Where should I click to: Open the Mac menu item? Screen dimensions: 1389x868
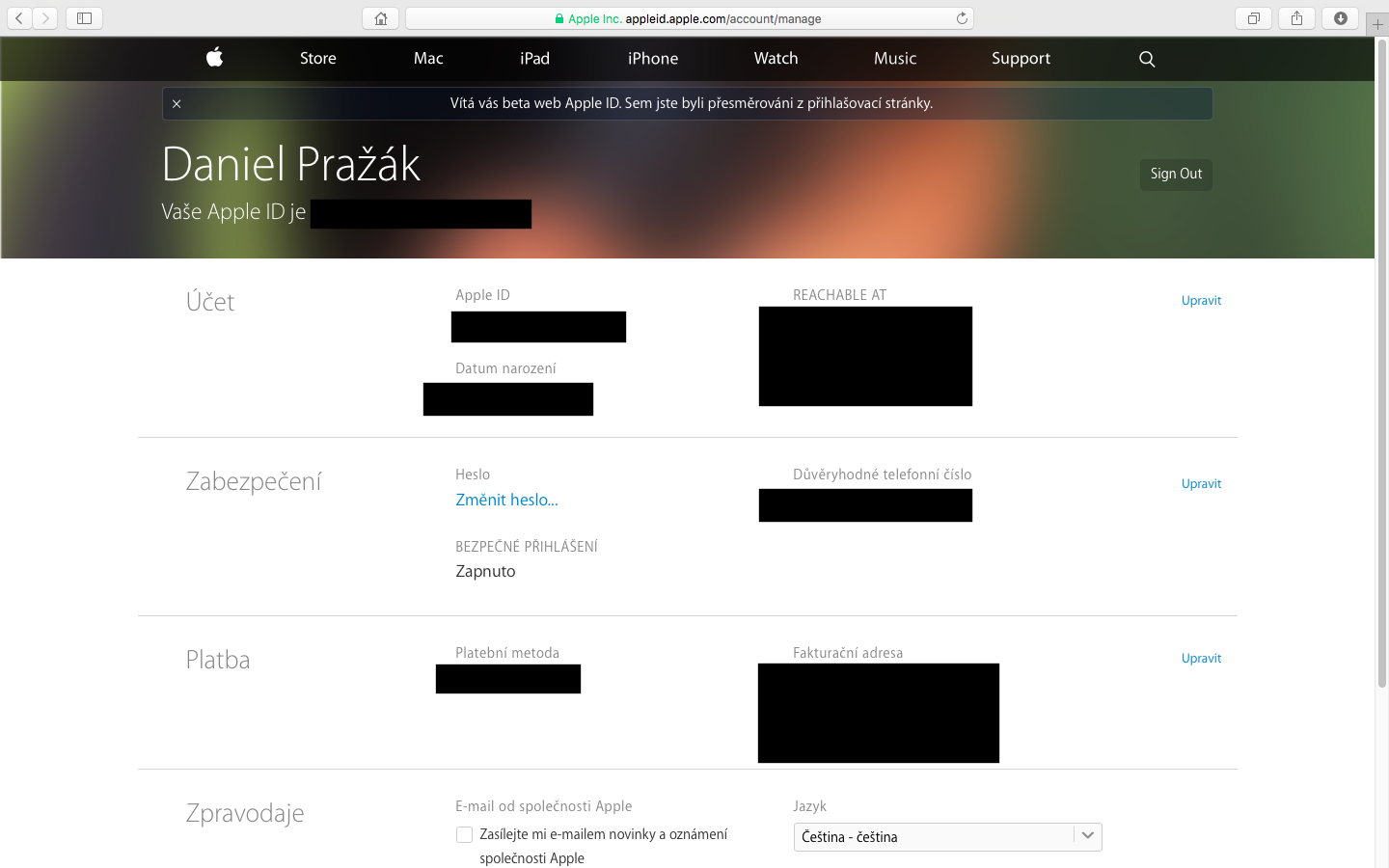428,58
